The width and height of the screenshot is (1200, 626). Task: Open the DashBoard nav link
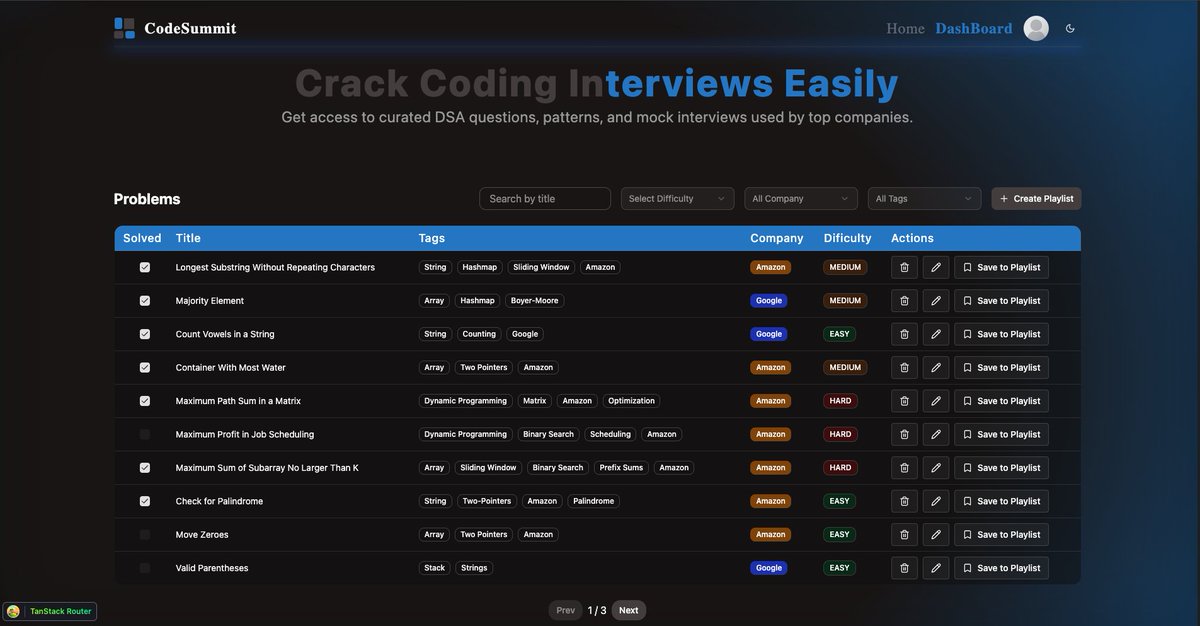pyautogui.click(x=974, y=29)
